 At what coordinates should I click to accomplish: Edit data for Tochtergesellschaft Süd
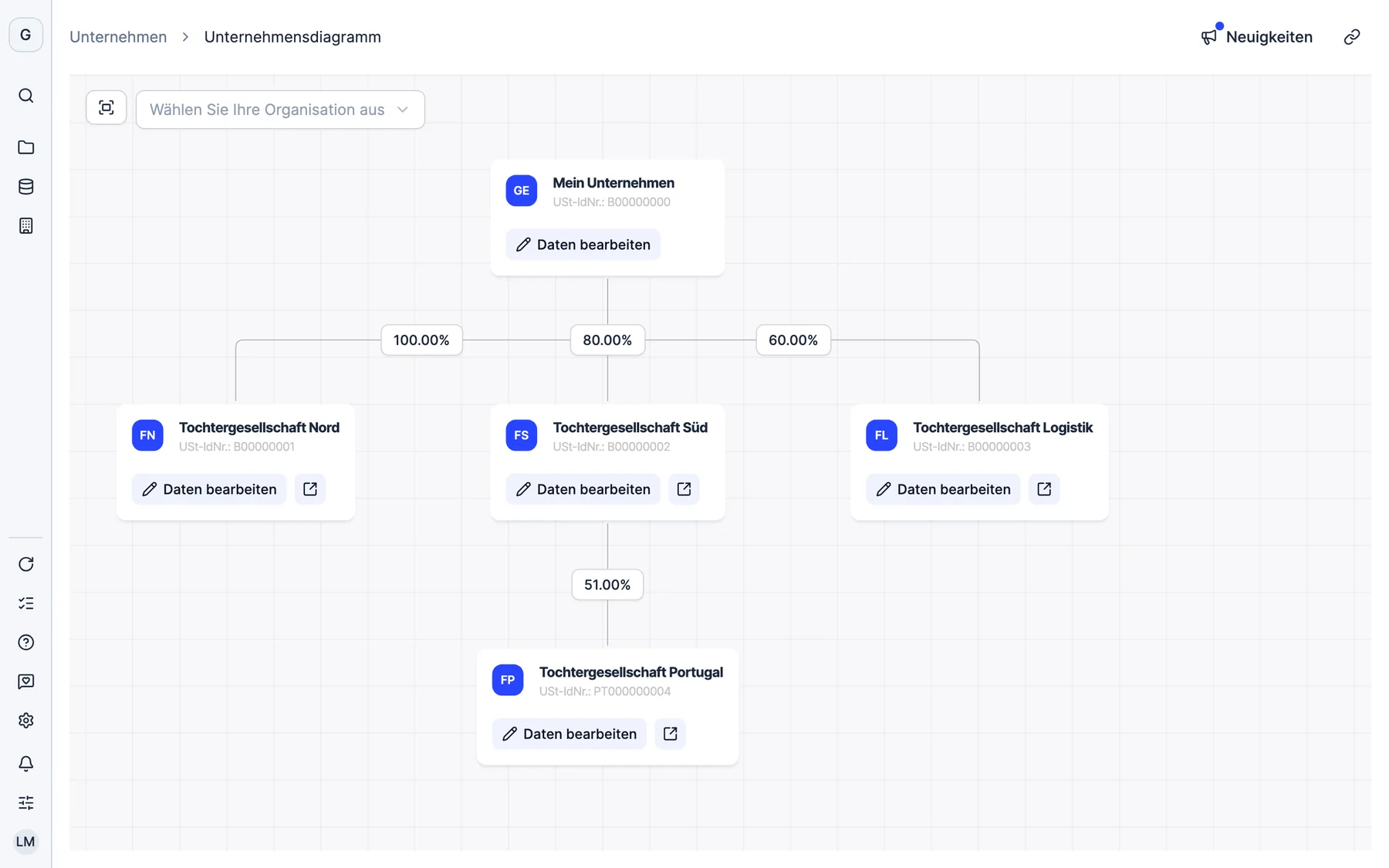(x=583, y=489)
